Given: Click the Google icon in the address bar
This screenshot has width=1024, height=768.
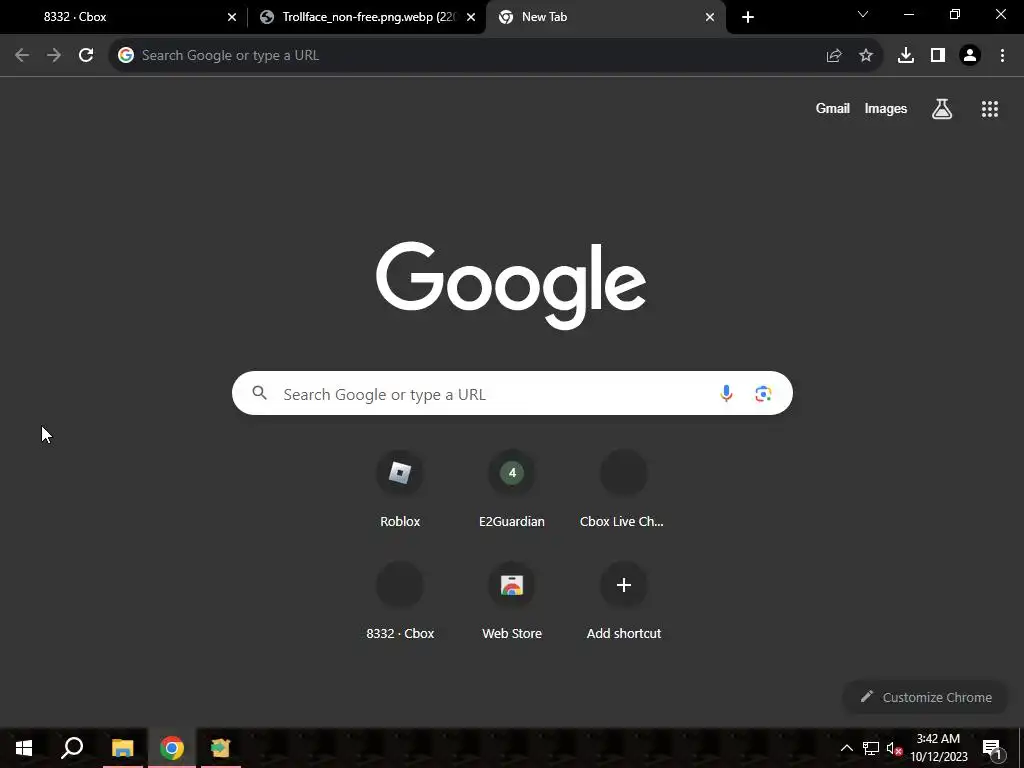Looking at the screenshot, I should [126, 56].
